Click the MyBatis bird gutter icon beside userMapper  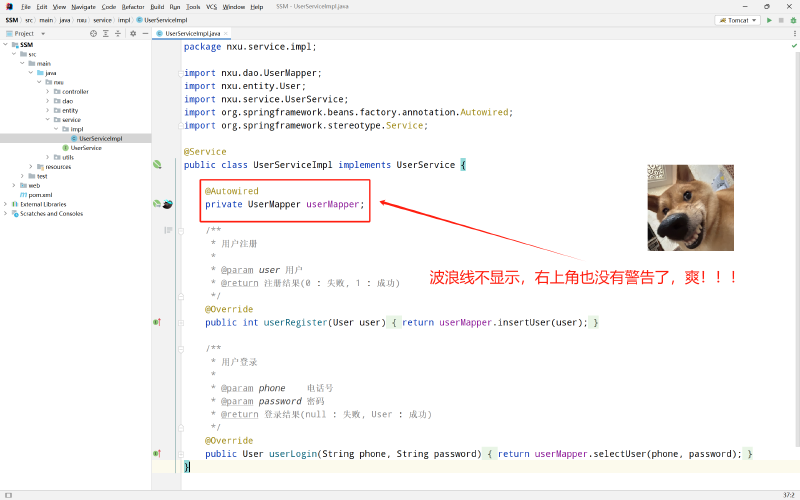pos(167,205)
